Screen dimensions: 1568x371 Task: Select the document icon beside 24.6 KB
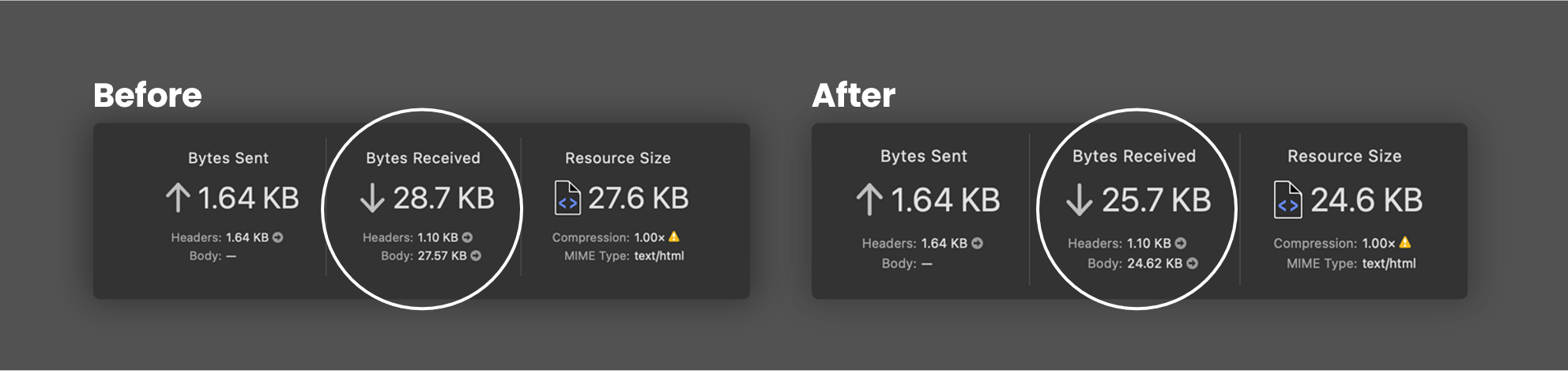[1287, 199]
